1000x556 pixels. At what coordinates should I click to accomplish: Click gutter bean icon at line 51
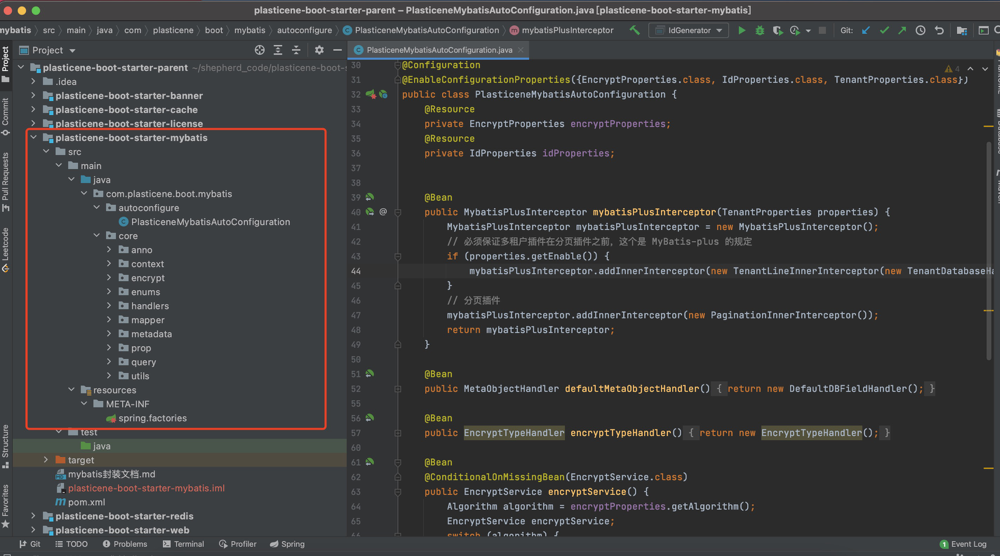click(x=370, y=374)
